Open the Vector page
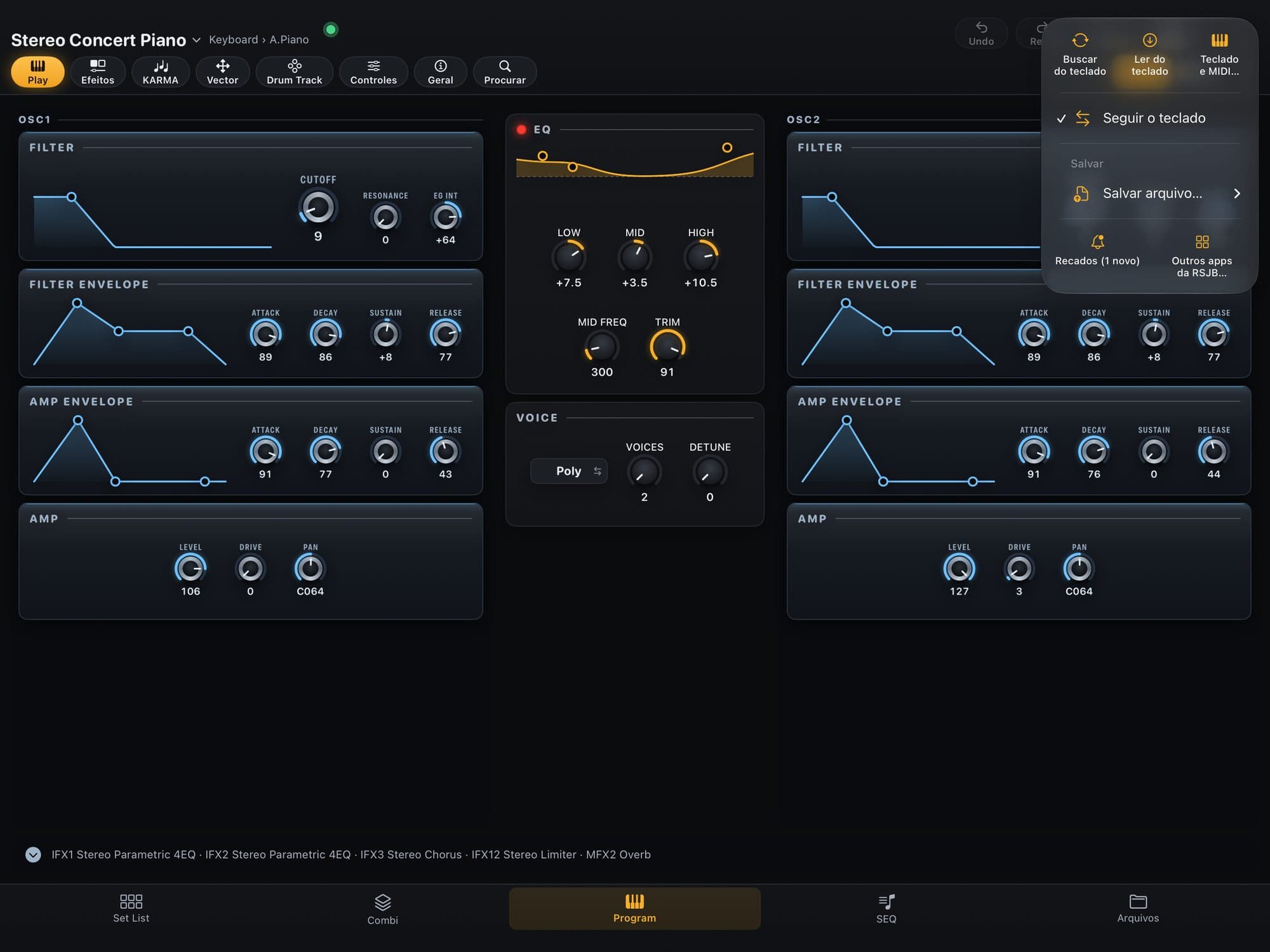Image resolution: width=1270 pixels, height=952 pixels. [222, 72]
